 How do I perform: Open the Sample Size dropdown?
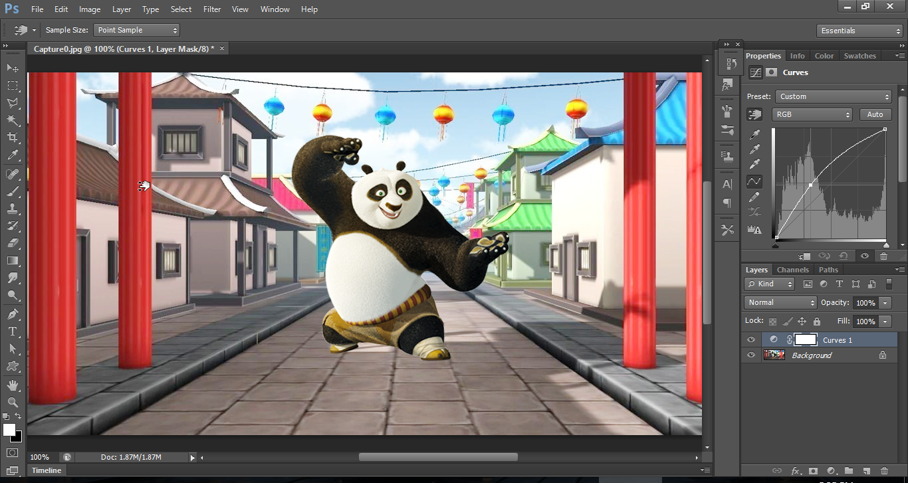pyautogui.click(x=136, y=30)
